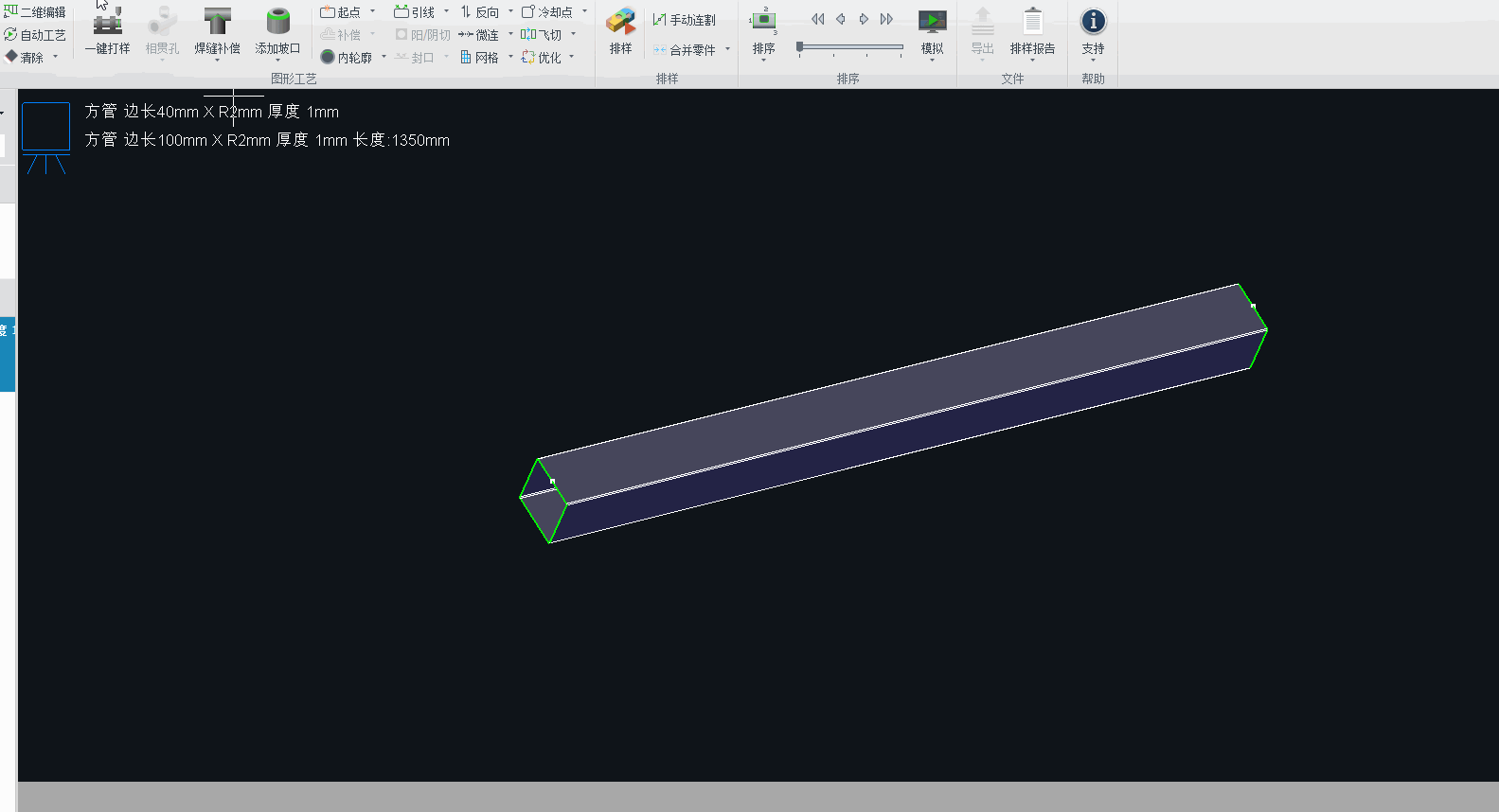Image resolution: width=1499 pixels, height=812 pixels.
Task: Expand the 合并零件 merge parts dropdown
Action: click(727, 50)
